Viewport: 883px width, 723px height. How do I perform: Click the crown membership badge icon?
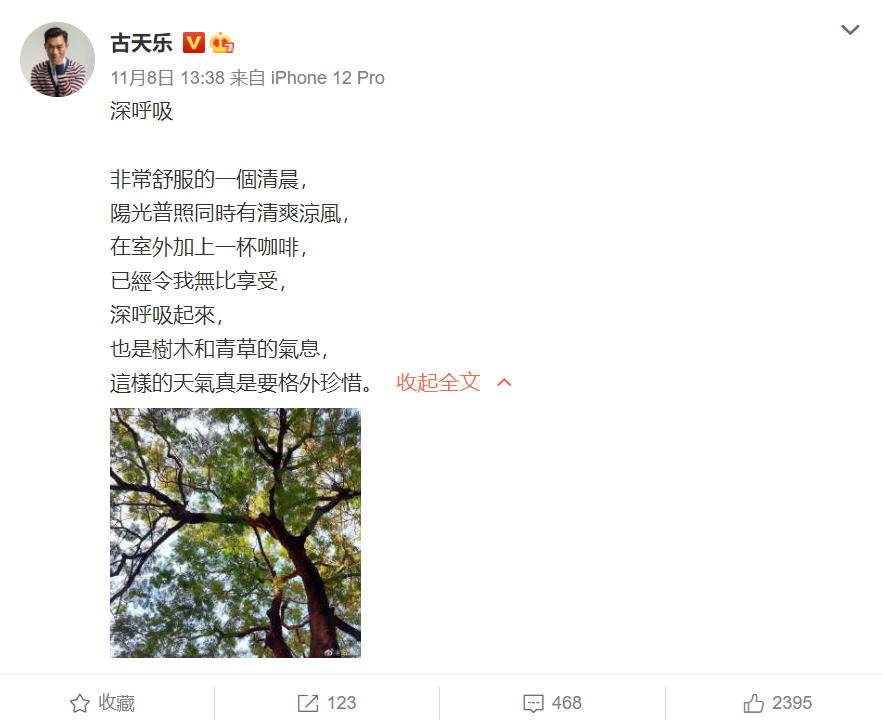pos(222,43)
